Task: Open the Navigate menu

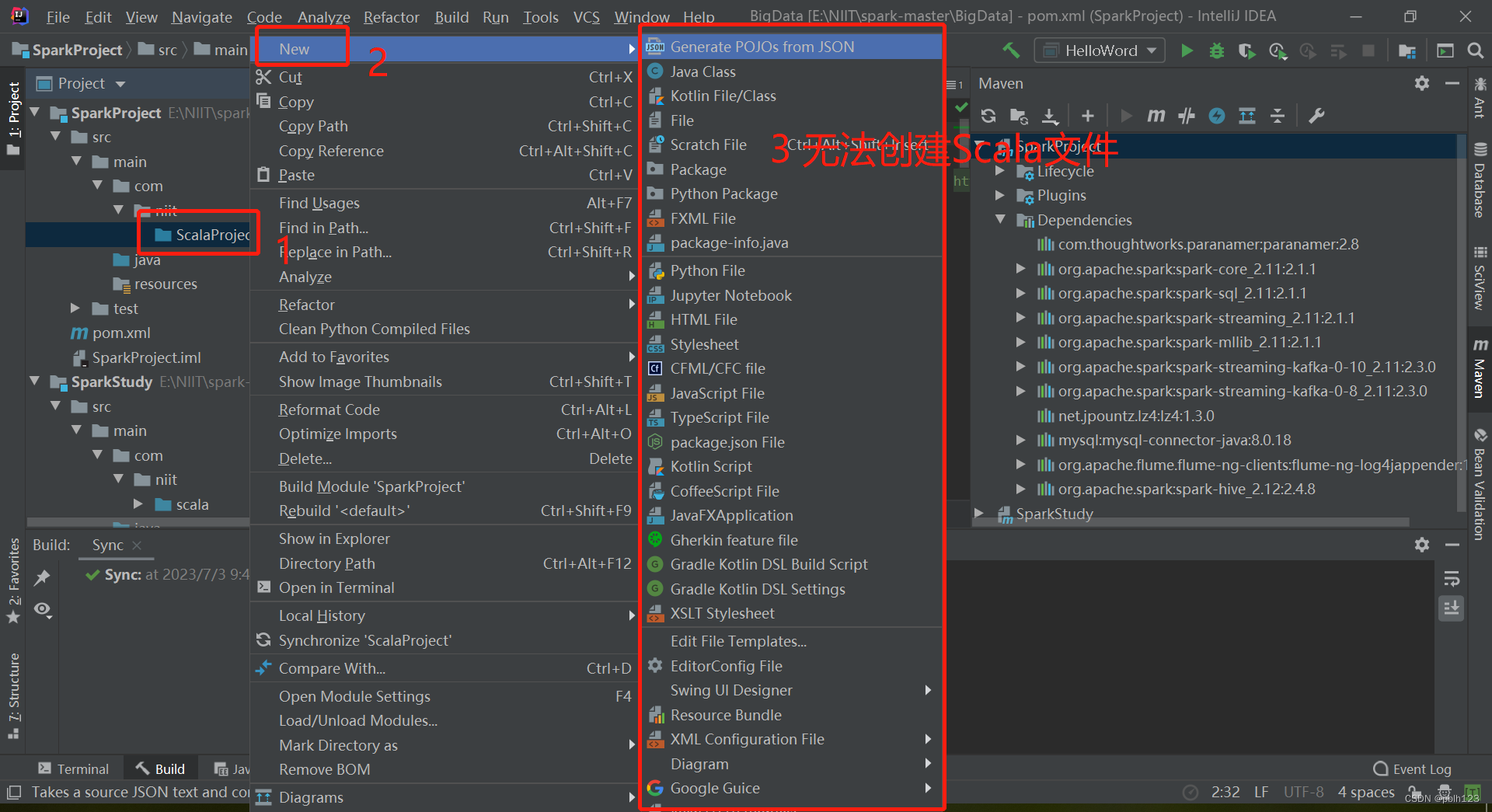Action: pyautogui.click(x=202, y=17)
